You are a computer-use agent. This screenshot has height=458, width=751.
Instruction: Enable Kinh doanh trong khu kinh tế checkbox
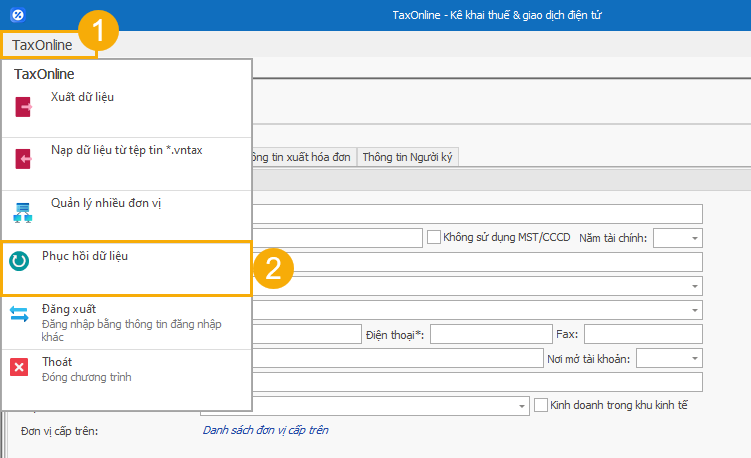pos(541,405)
